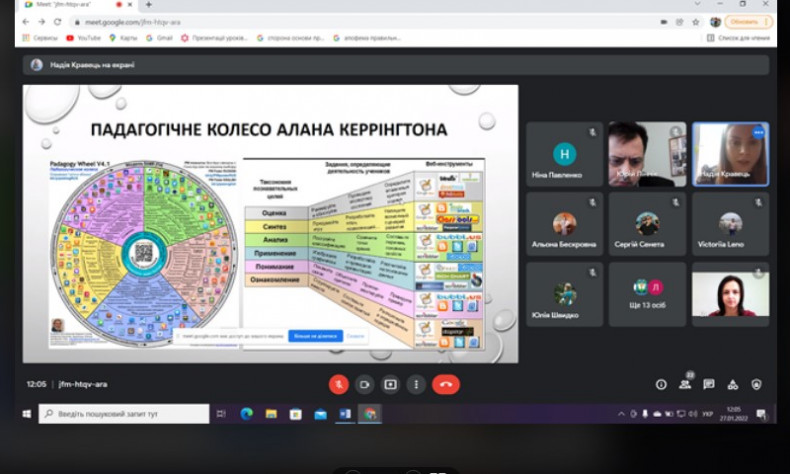Screen dimensions: 790x474
Task: Open the reading list button
Action: point(739,38)
